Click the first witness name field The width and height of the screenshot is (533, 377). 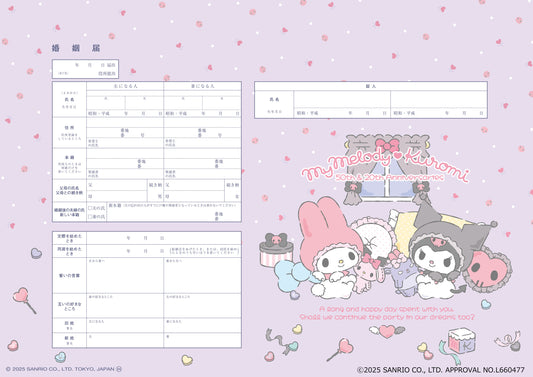pos(342,100)
